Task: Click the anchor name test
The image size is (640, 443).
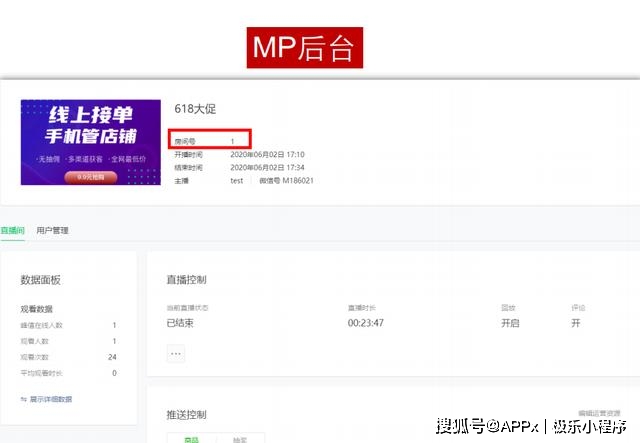Action: [x=237, y=180]
